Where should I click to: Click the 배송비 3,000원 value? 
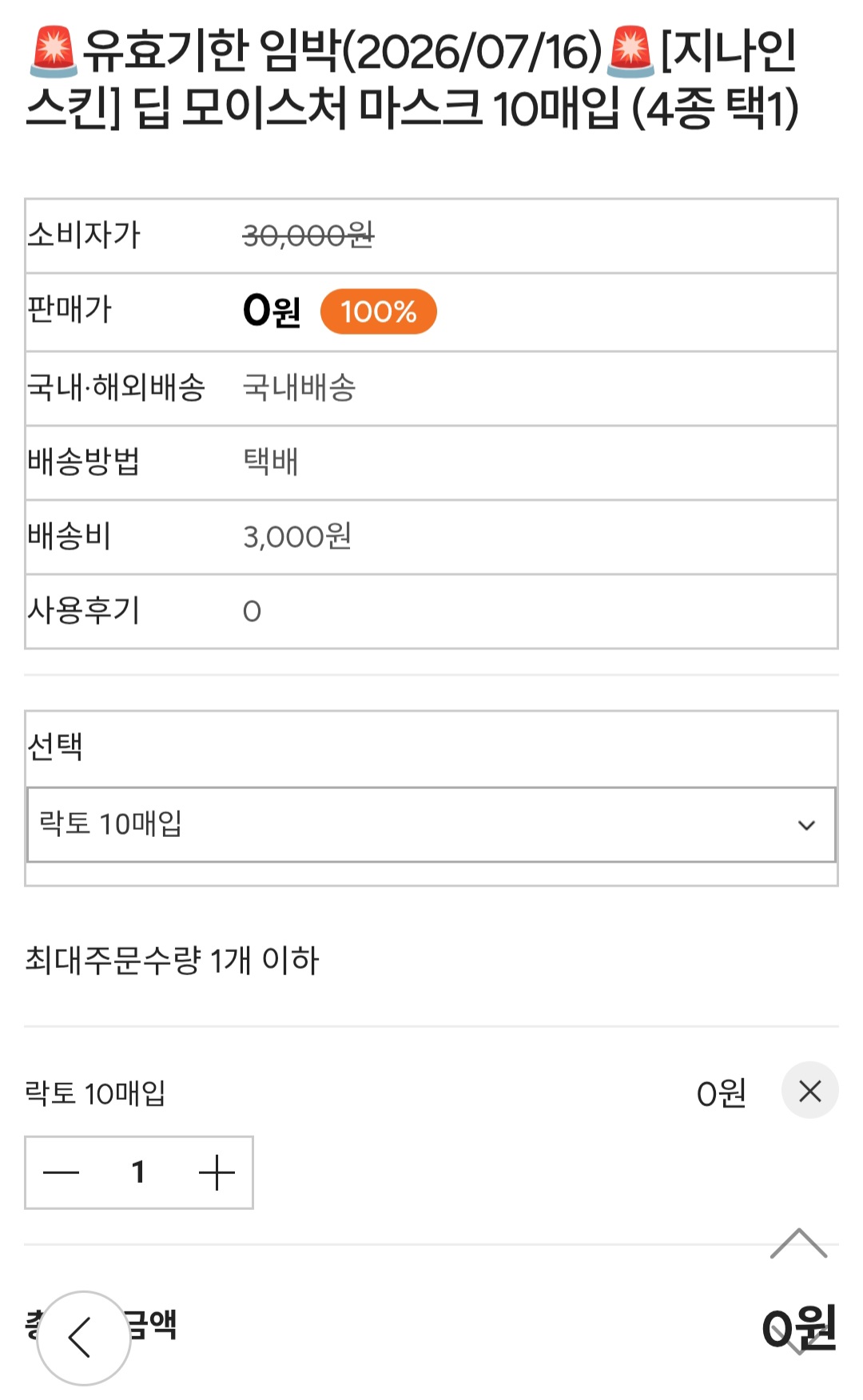[x=297, y=537]
